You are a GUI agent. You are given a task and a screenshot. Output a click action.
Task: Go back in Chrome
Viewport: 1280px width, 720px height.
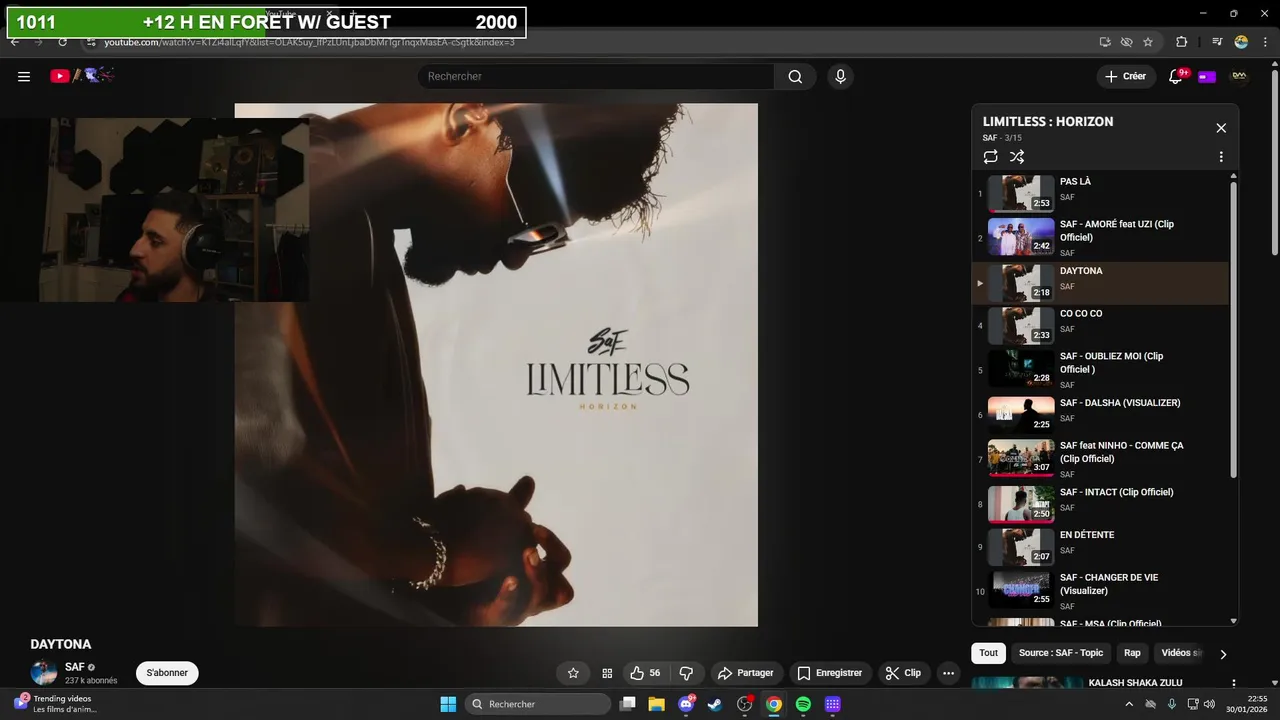pyautogui.click(x=15, y=42)
